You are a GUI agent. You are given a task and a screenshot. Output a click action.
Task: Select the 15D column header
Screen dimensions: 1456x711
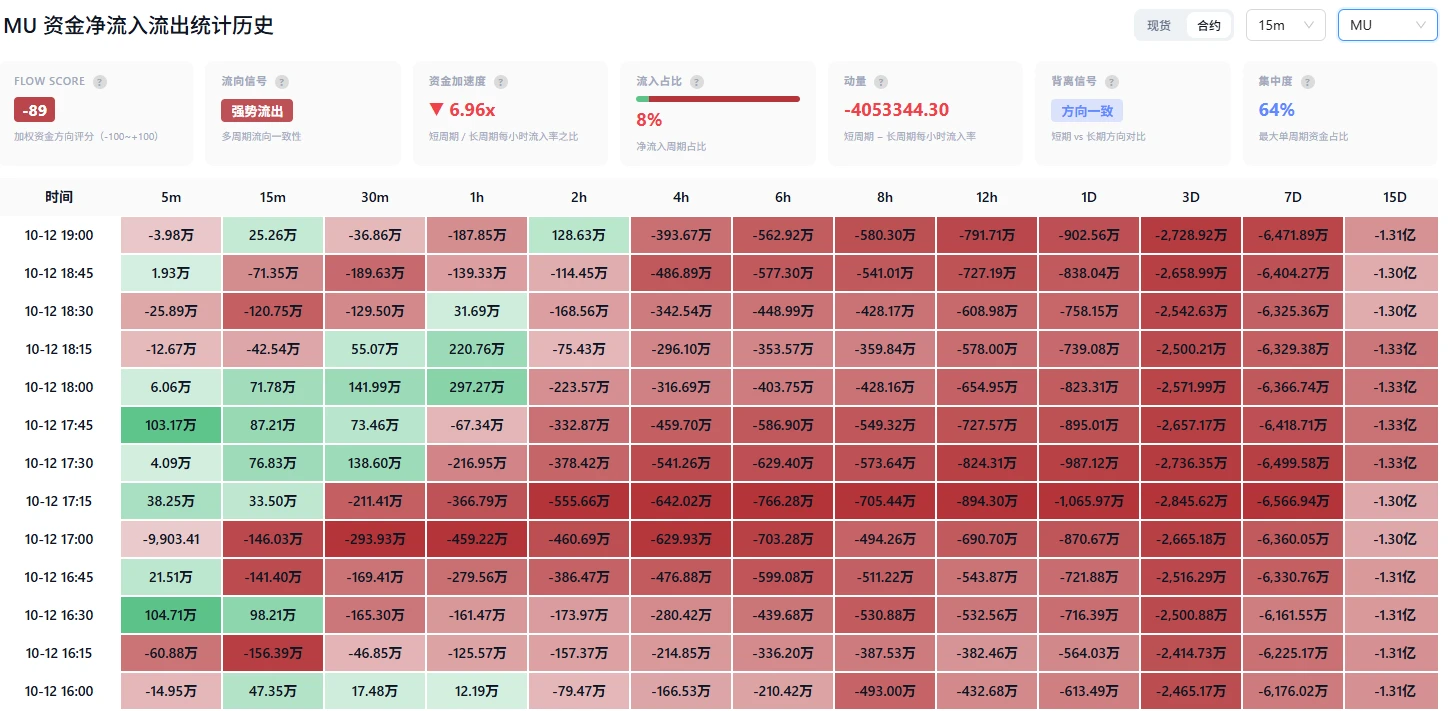coord(1394,197)
